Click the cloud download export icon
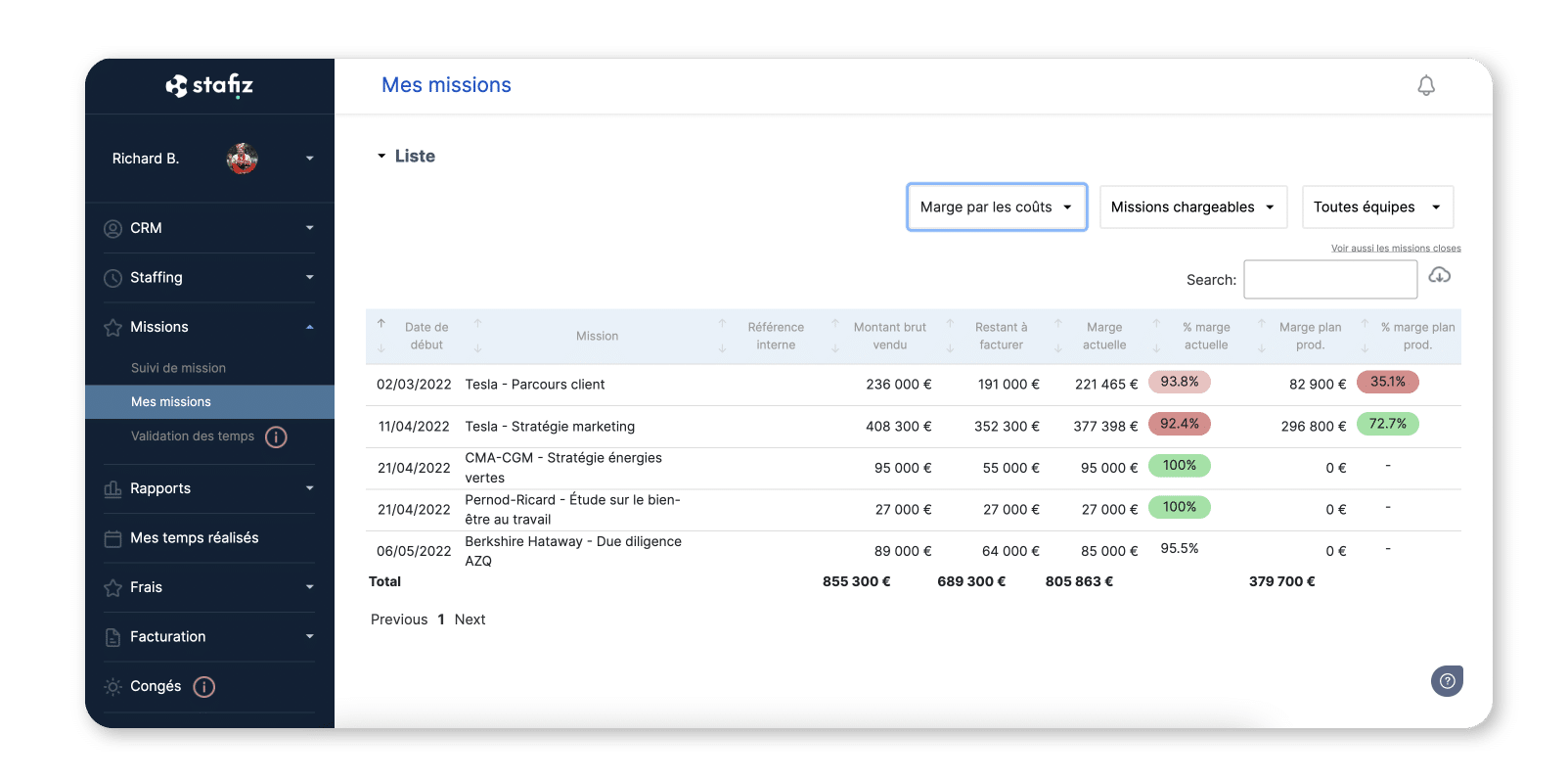Screen dimensions: 1568x780 tap(1440, 276)
